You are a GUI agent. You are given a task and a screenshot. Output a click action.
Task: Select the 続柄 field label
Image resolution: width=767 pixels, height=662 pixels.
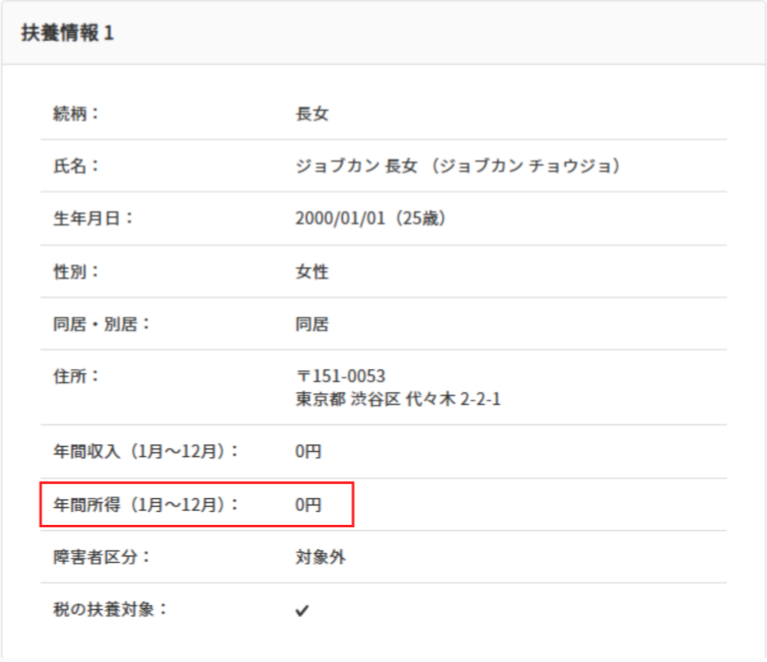pyautogui.click(x=77, y=114)
